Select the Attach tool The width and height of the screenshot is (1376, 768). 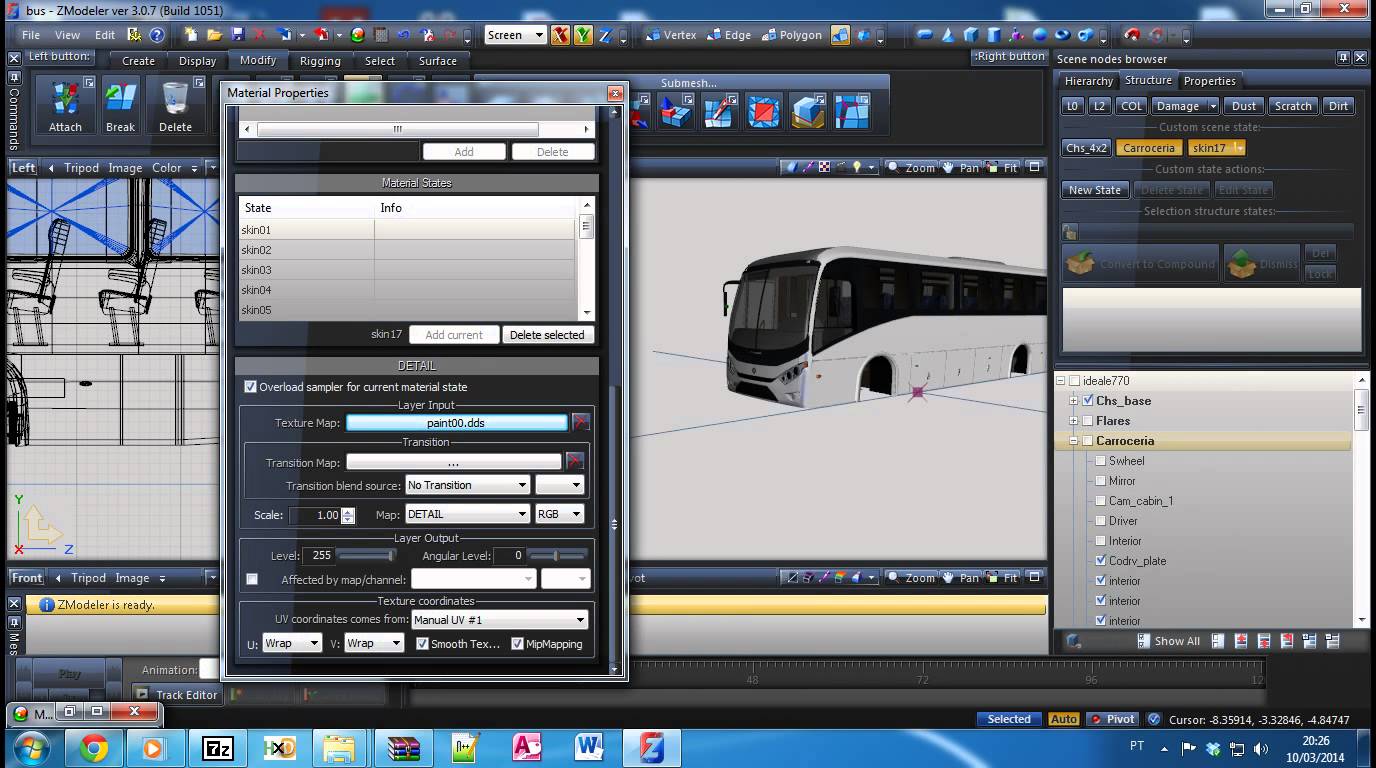(66, 105)
